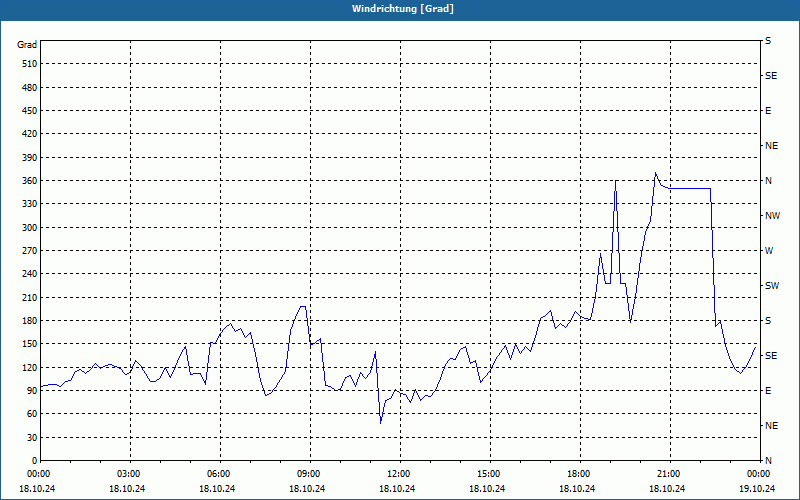Select compass label SE at 120 level
800x500 pixels.
771,356
